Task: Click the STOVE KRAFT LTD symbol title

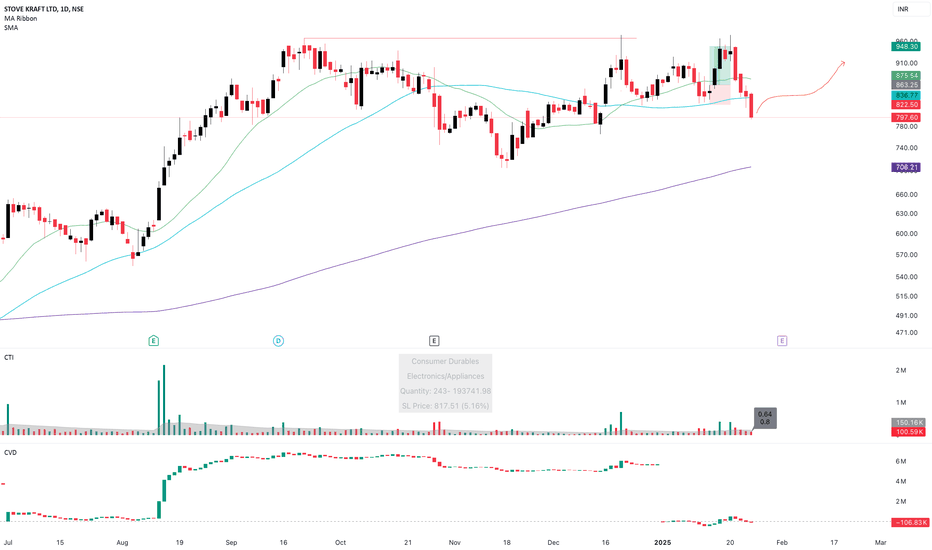Action: tap(43, 9)
